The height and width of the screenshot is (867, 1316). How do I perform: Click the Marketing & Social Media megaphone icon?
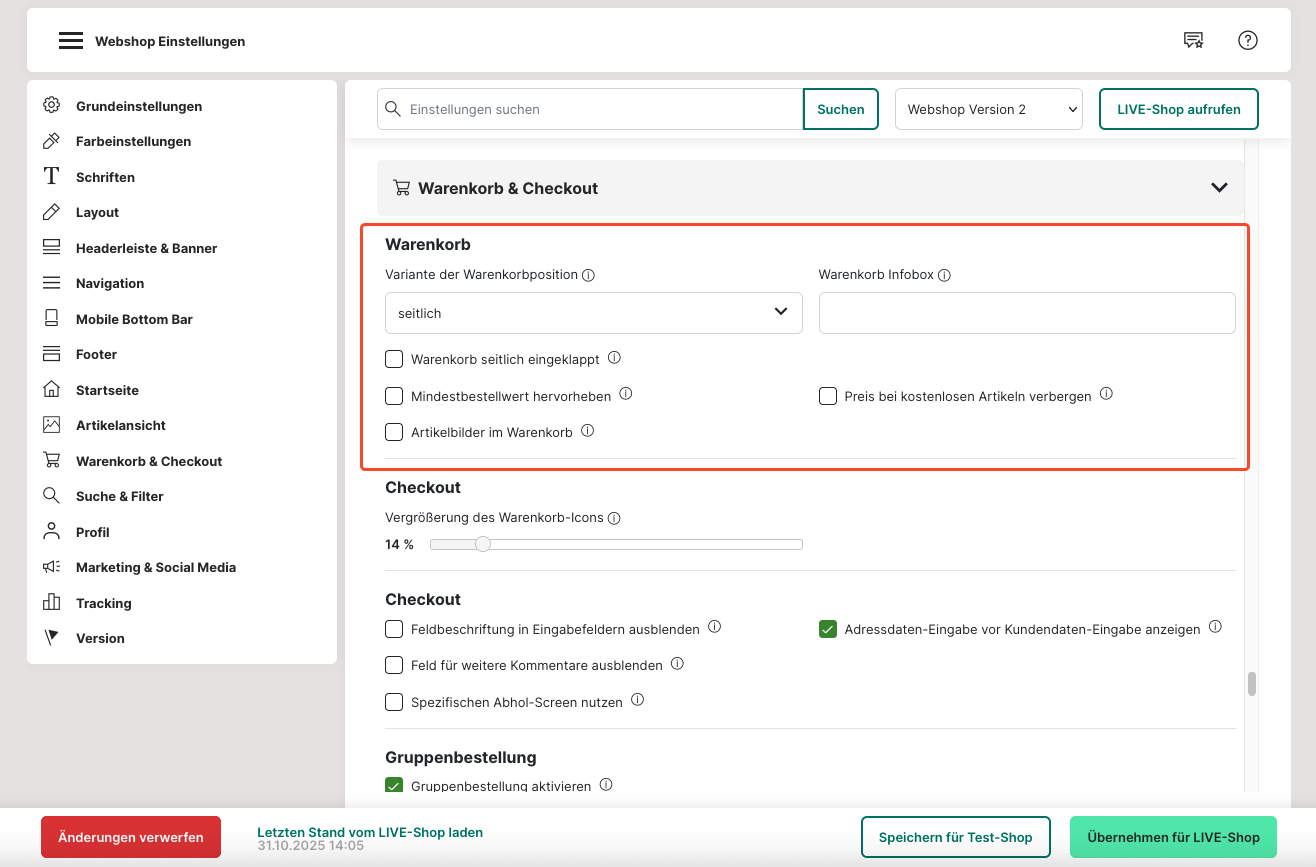pos(51,567)
